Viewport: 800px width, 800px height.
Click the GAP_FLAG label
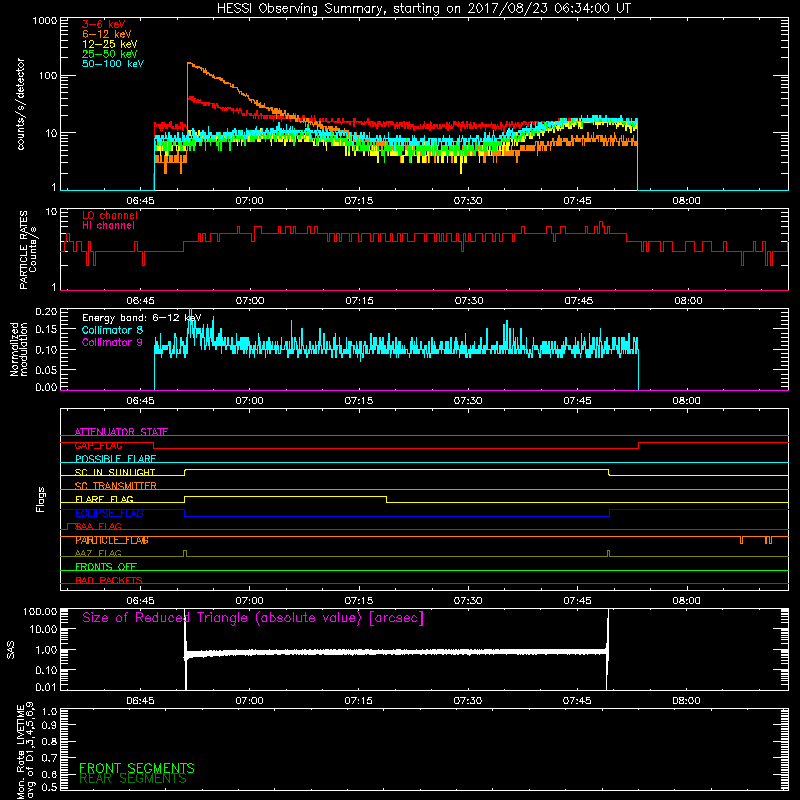click(x=98, y=445)
